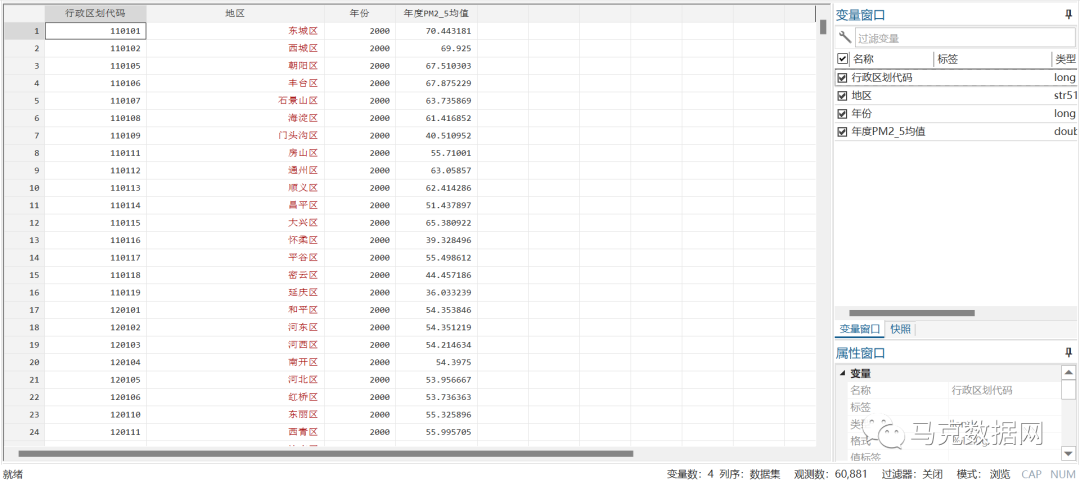Image resolution: width=1080 pixels, height=481 pixels.
Task: Uncheck the 年度PM2_5均值 variable checkbox
Action: pos(842,132)
